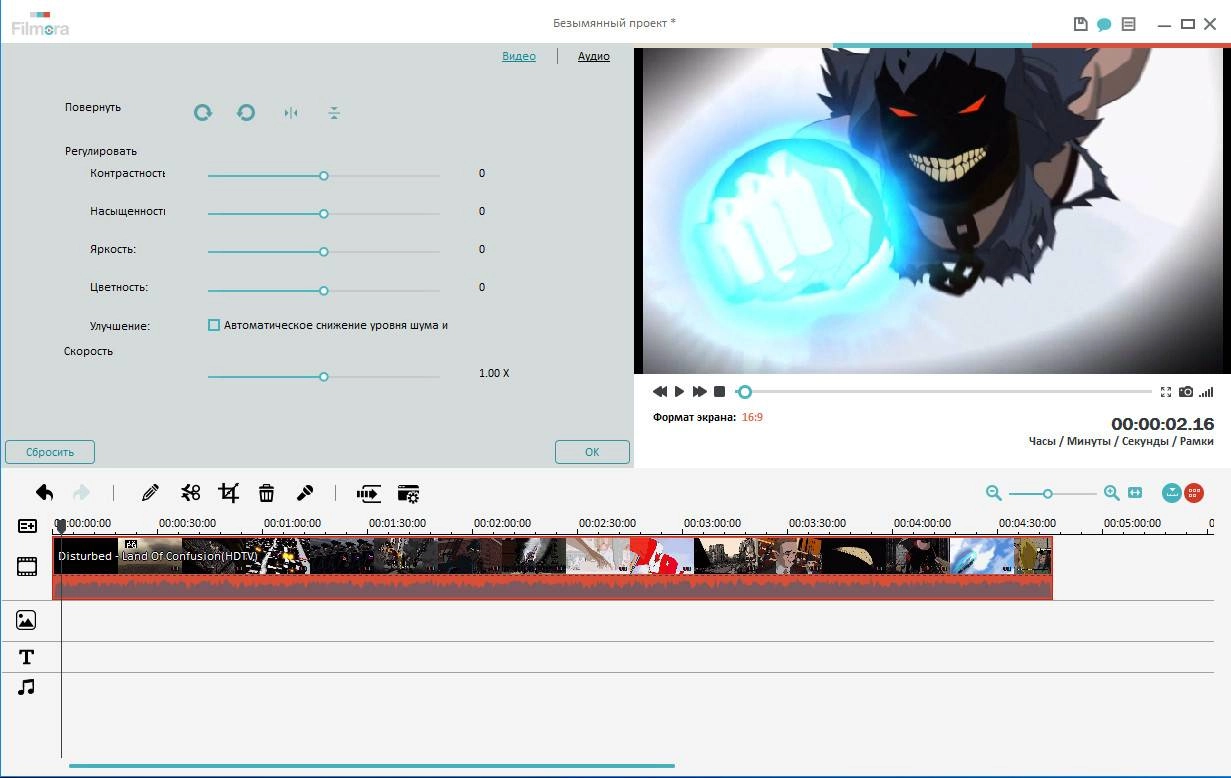The image size is (1231, 778).
Task: Click the 00:00:02.16 timecode display
Action: (1162, 424)
